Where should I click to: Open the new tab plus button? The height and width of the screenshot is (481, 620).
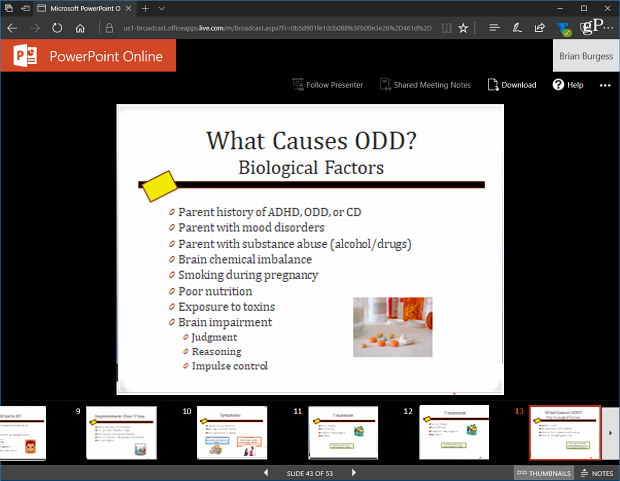pyautogui.click(x=145, y=8)
